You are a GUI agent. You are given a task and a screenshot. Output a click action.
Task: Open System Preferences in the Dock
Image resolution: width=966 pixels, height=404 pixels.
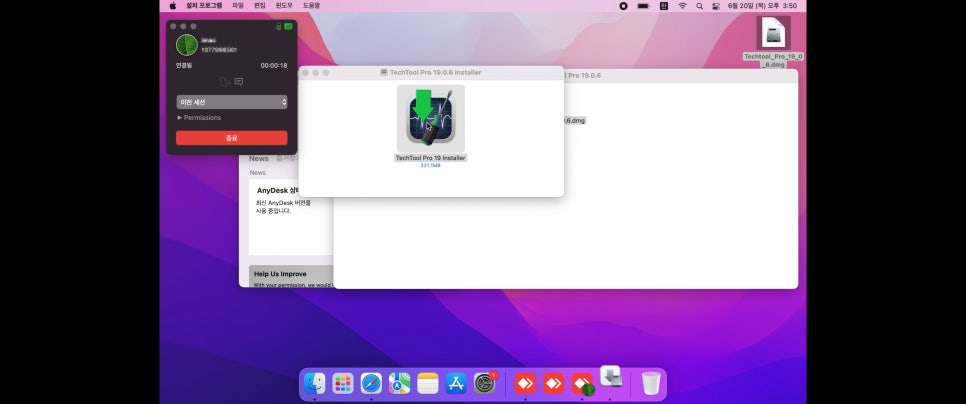[485, 383]
